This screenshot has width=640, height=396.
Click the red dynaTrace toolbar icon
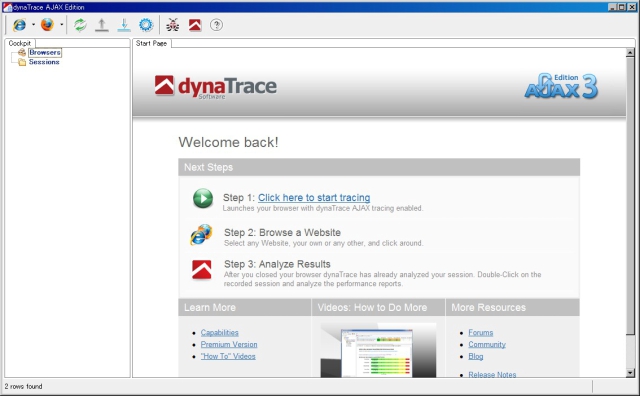[195, 25]
